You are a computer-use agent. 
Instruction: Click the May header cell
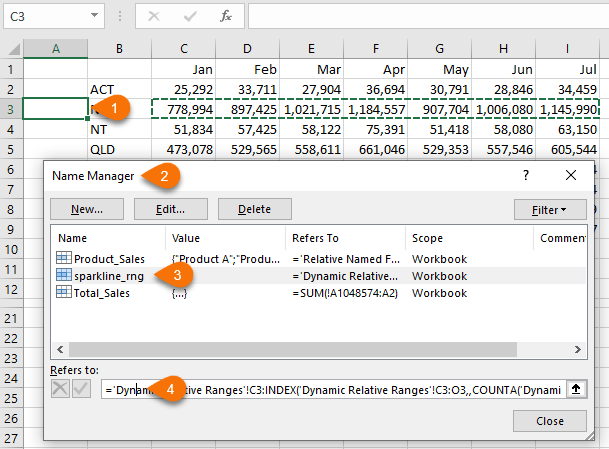[x=439, y=69]
